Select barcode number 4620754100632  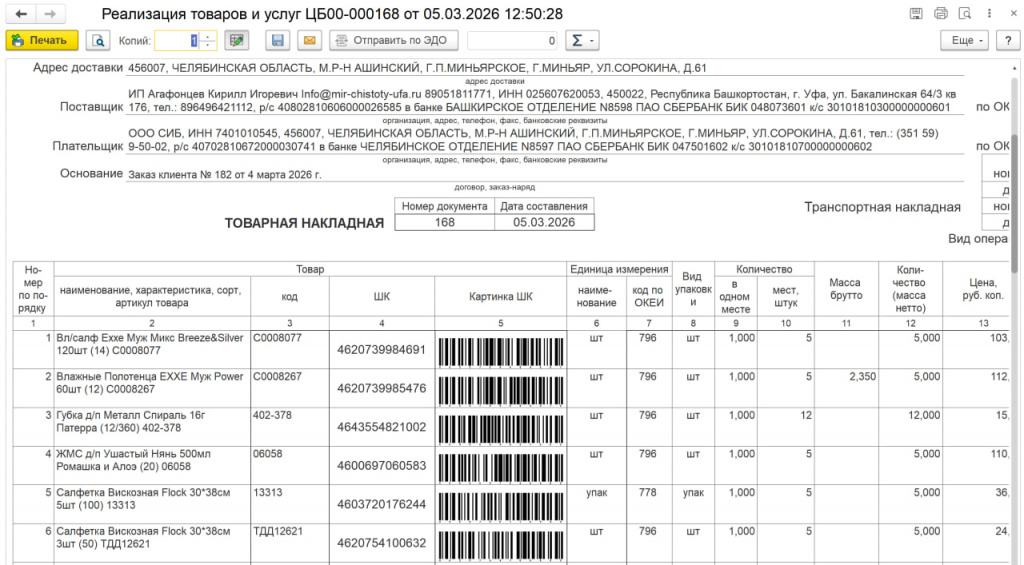[381, 543]
